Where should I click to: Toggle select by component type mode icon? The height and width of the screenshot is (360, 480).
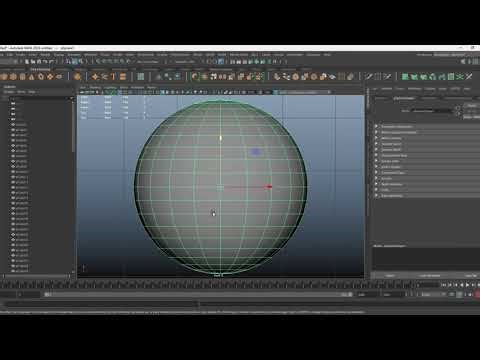81,62
